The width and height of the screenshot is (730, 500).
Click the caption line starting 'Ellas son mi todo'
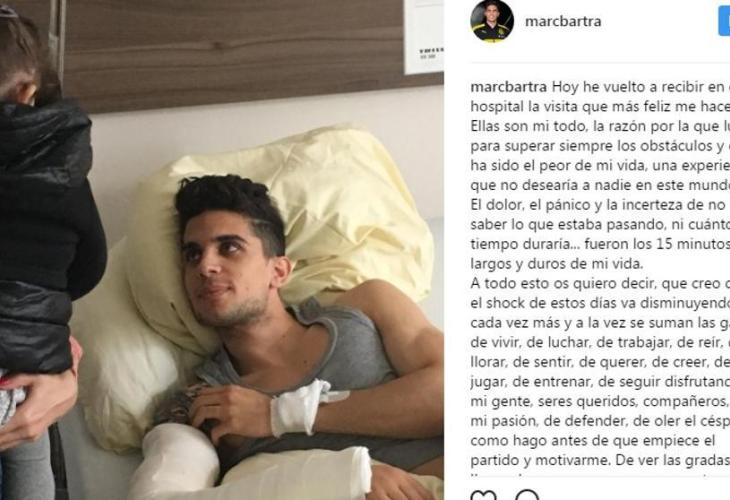[x=600, y=126]
